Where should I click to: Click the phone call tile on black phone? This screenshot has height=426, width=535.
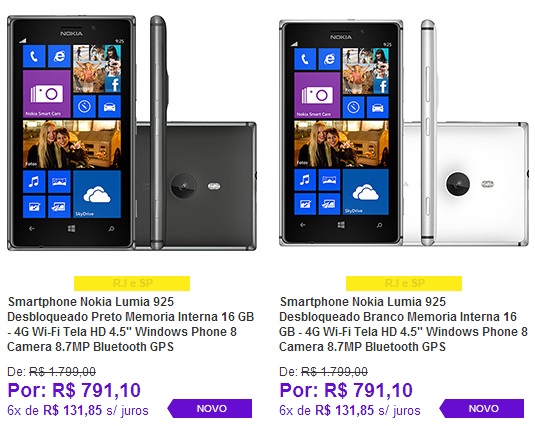tap(34, 56)
